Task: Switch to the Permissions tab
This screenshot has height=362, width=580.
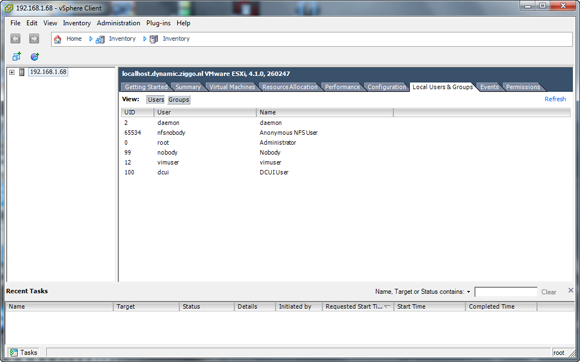Action: [523, 87]
